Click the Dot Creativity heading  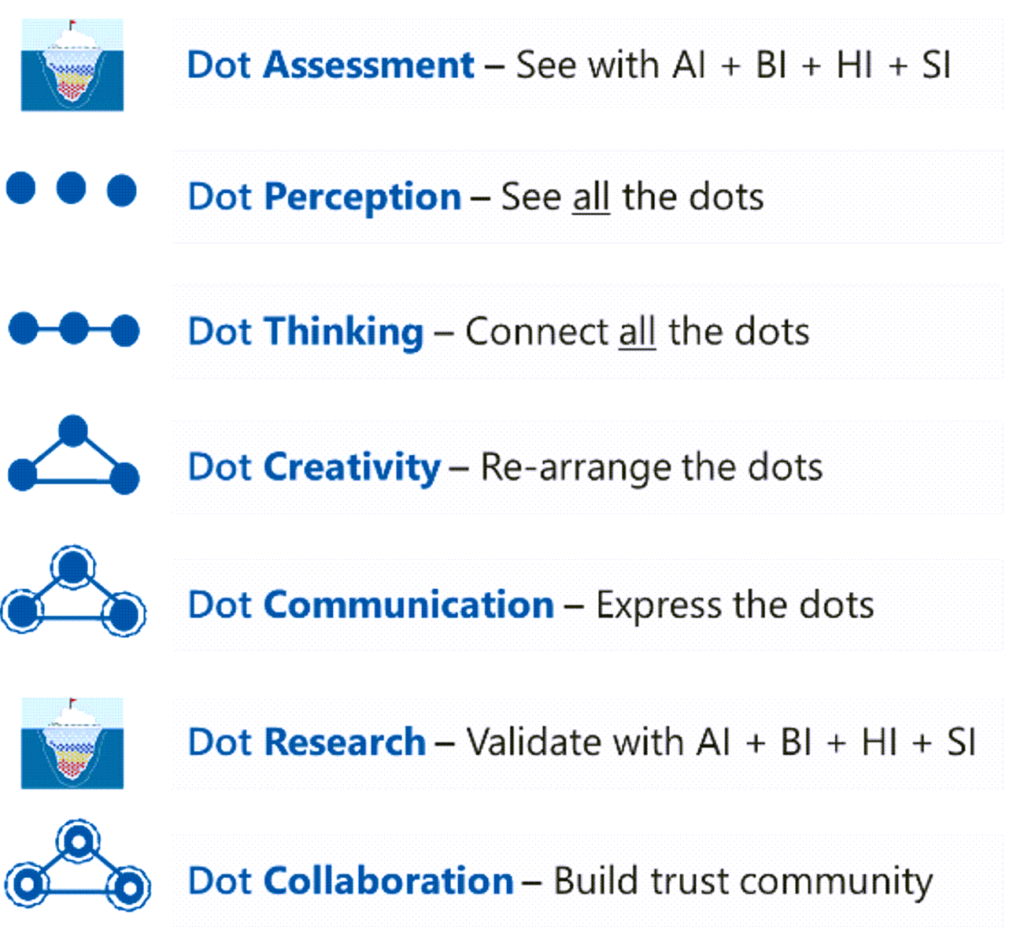[x=314, y=467]
